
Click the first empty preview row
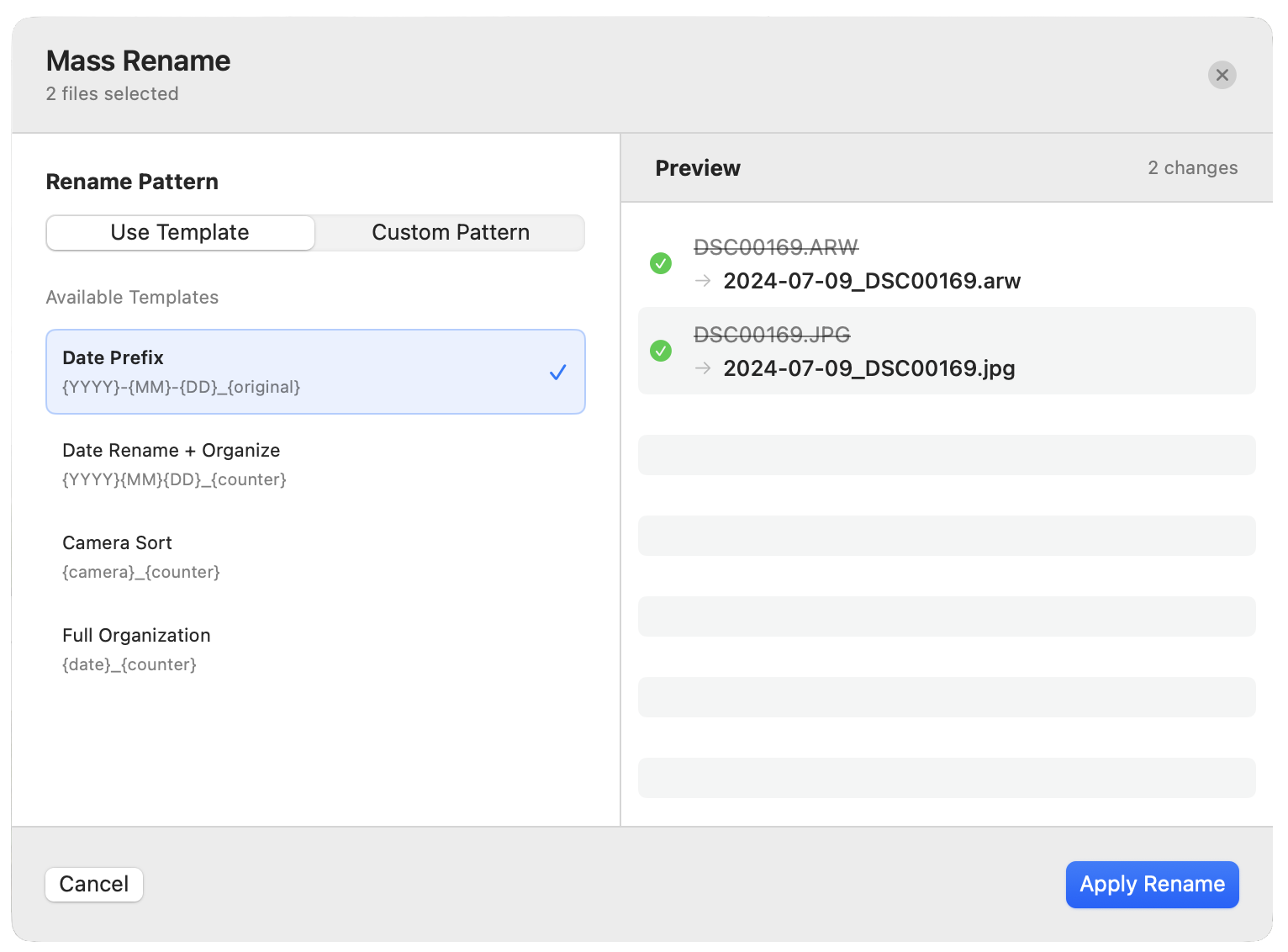[946, 455]
